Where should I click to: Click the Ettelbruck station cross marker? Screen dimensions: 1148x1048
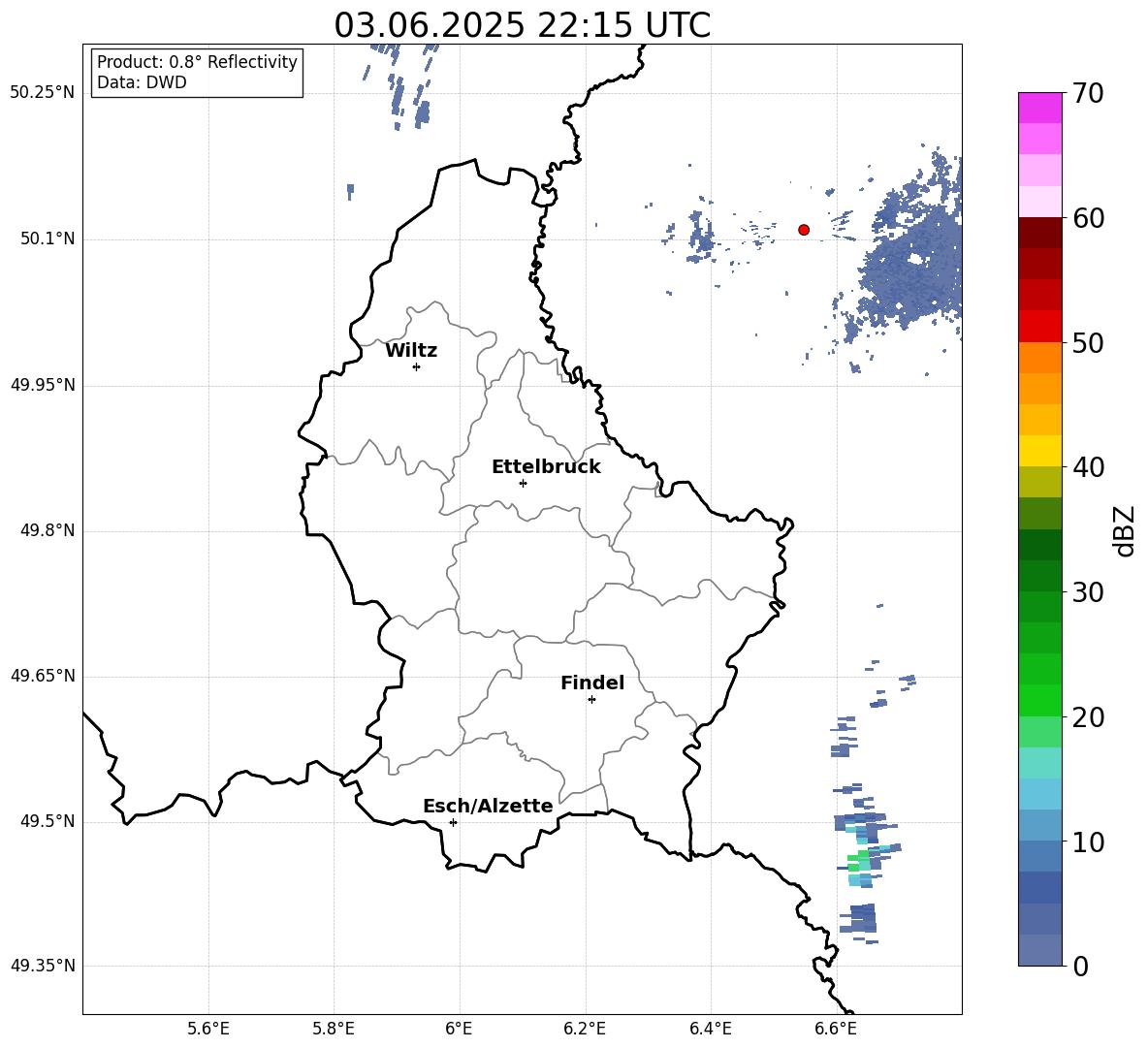[523, 483]
